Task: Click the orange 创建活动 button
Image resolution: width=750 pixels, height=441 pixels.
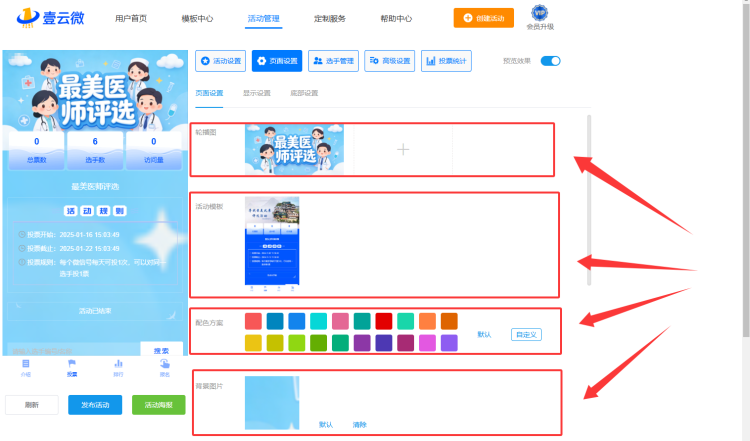Action: (x=484, y=18)
